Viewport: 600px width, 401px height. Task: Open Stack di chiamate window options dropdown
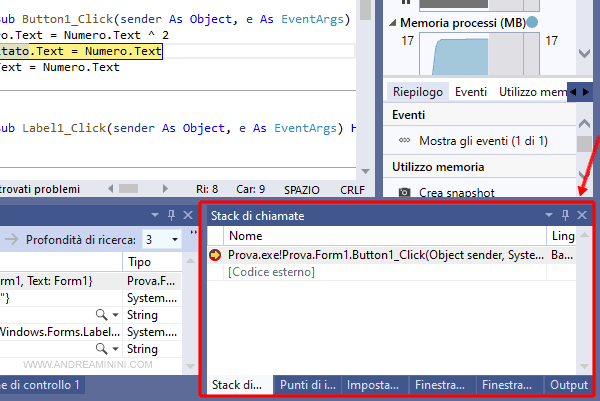pyautogui.click(x=547, y=215)
